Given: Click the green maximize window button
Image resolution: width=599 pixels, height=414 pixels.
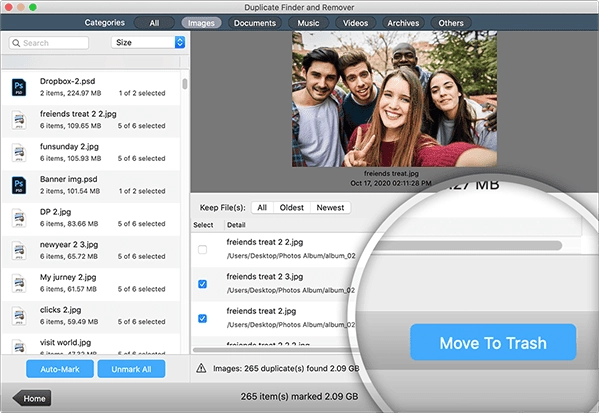Looking at the screenshot, I should pyautogui.click(x=33, y=7).
